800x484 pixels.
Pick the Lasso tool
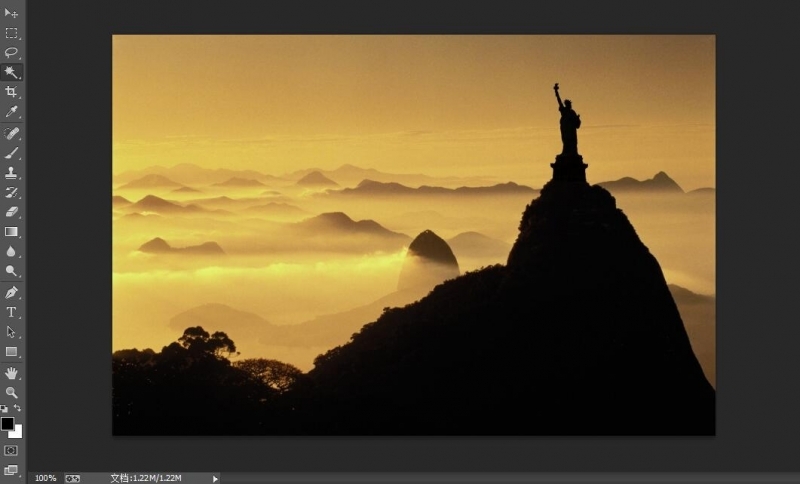pos(11,52)
